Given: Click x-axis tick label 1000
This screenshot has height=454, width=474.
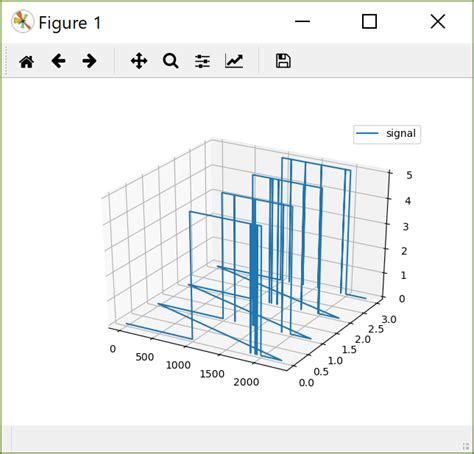Looking at the screenshot, I should point(178,365).
